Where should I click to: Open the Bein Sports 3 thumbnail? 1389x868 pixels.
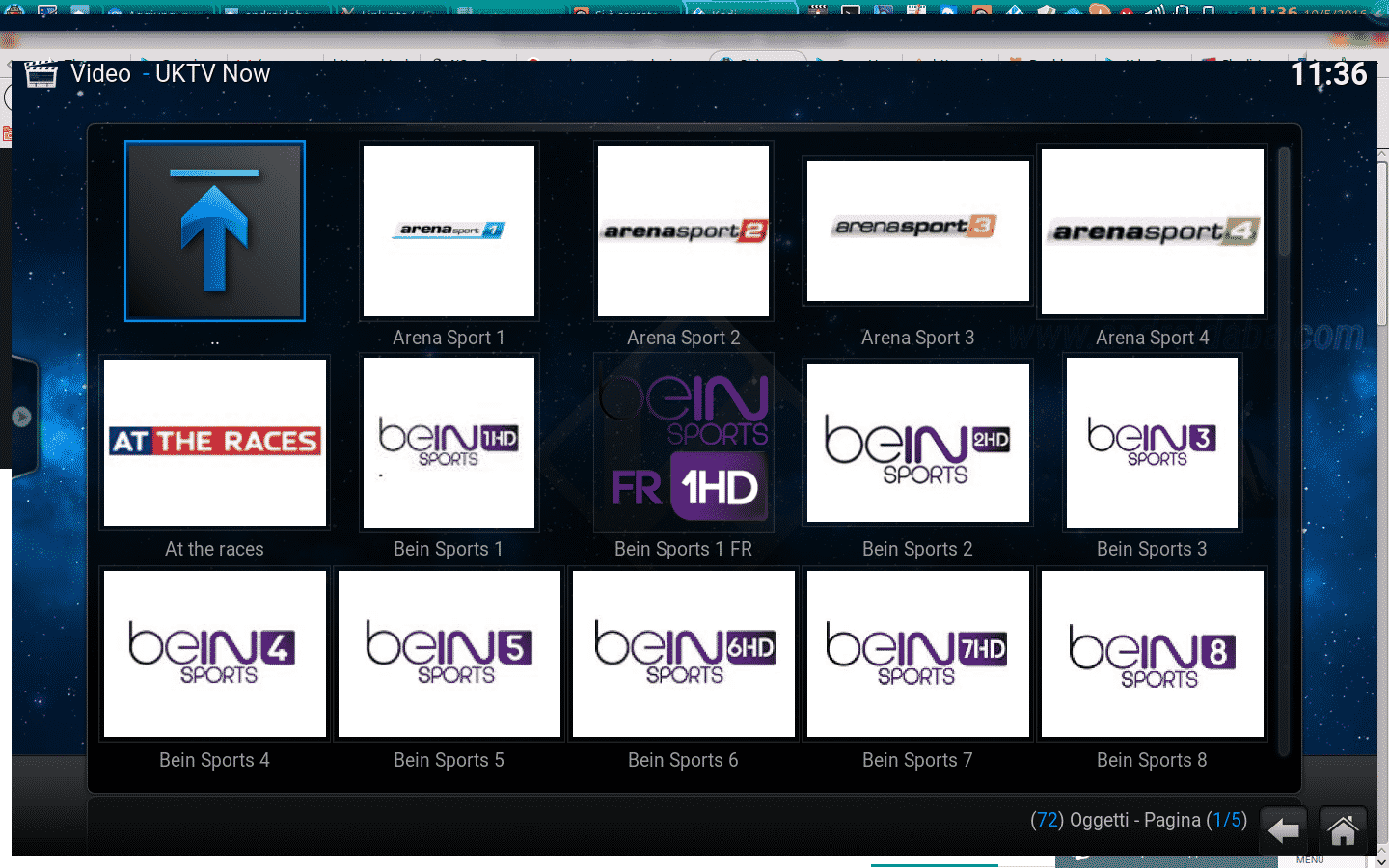[1152, 443]
